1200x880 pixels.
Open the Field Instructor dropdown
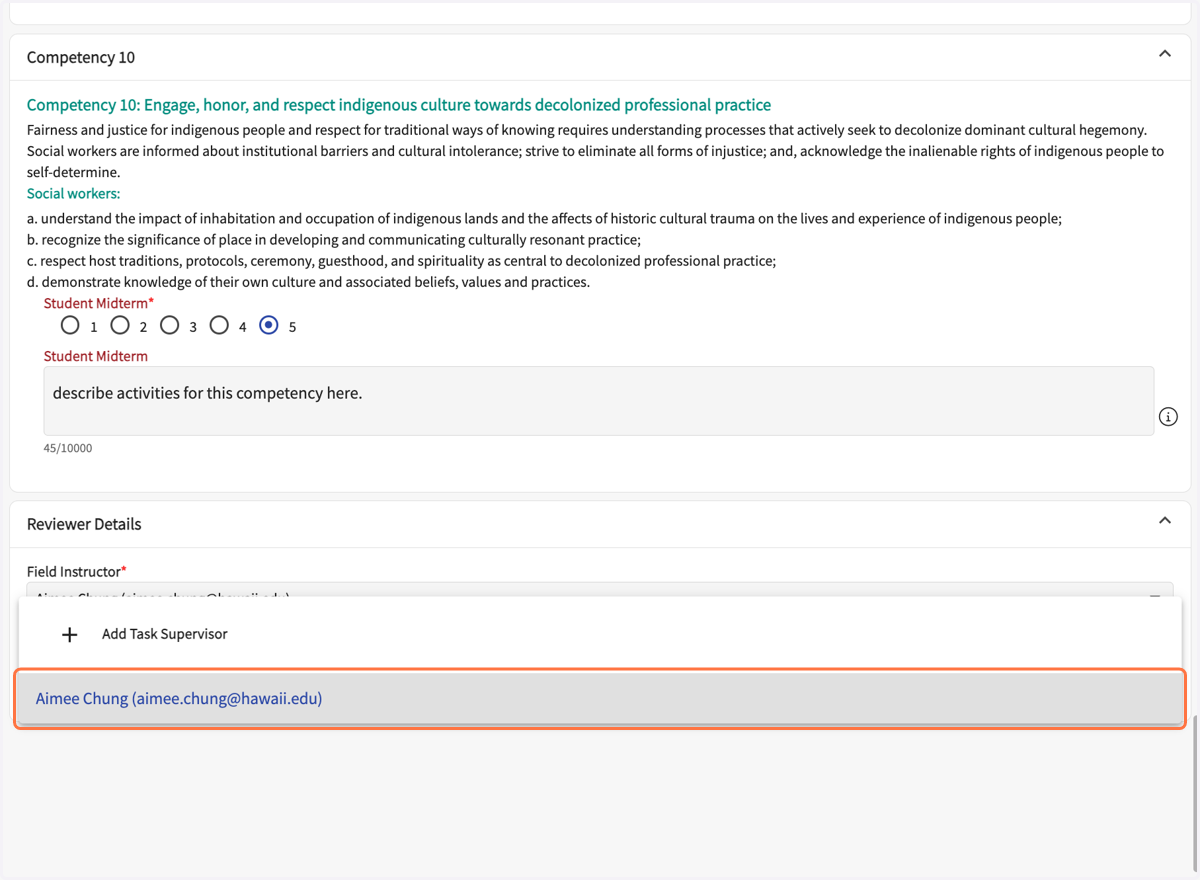[x=600, y=590]
